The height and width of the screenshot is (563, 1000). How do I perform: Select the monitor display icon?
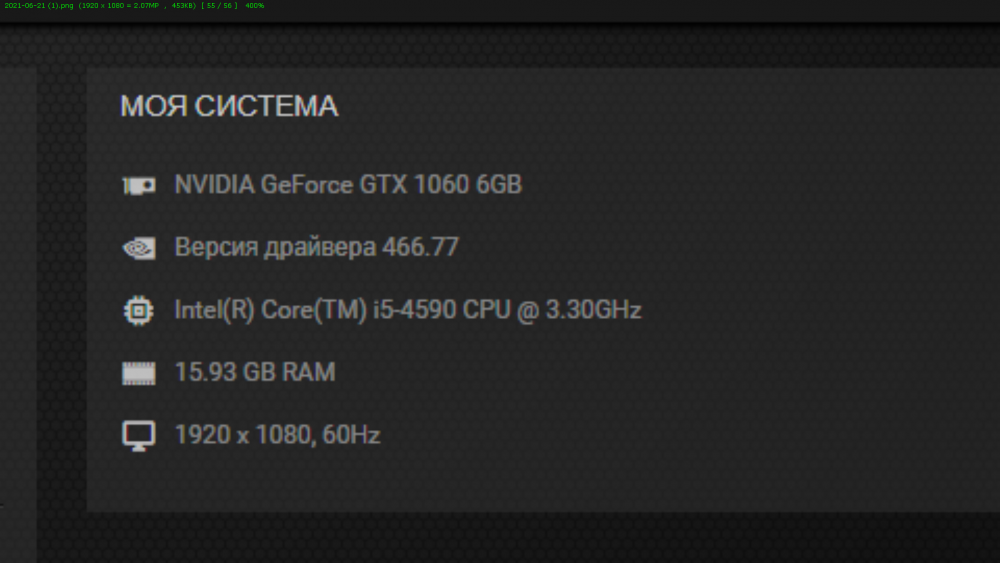pos(138,436)
